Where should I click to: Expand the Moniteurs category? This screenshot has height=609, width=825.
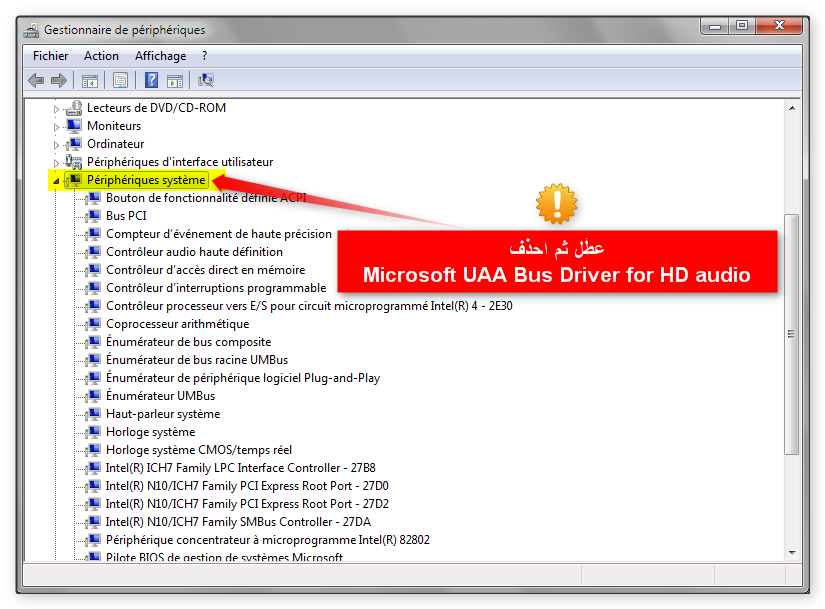(x=57, y=126)
